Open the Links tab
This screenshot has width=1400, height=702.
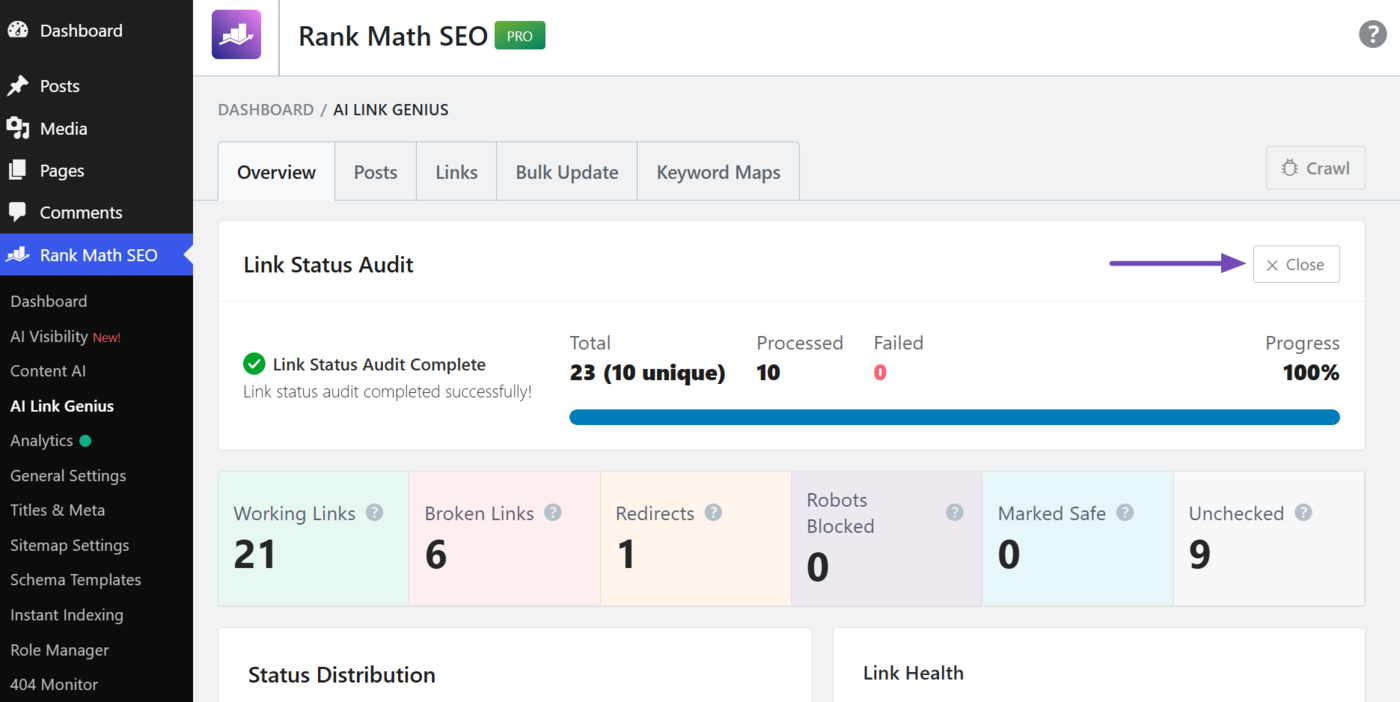pos(457,172)
